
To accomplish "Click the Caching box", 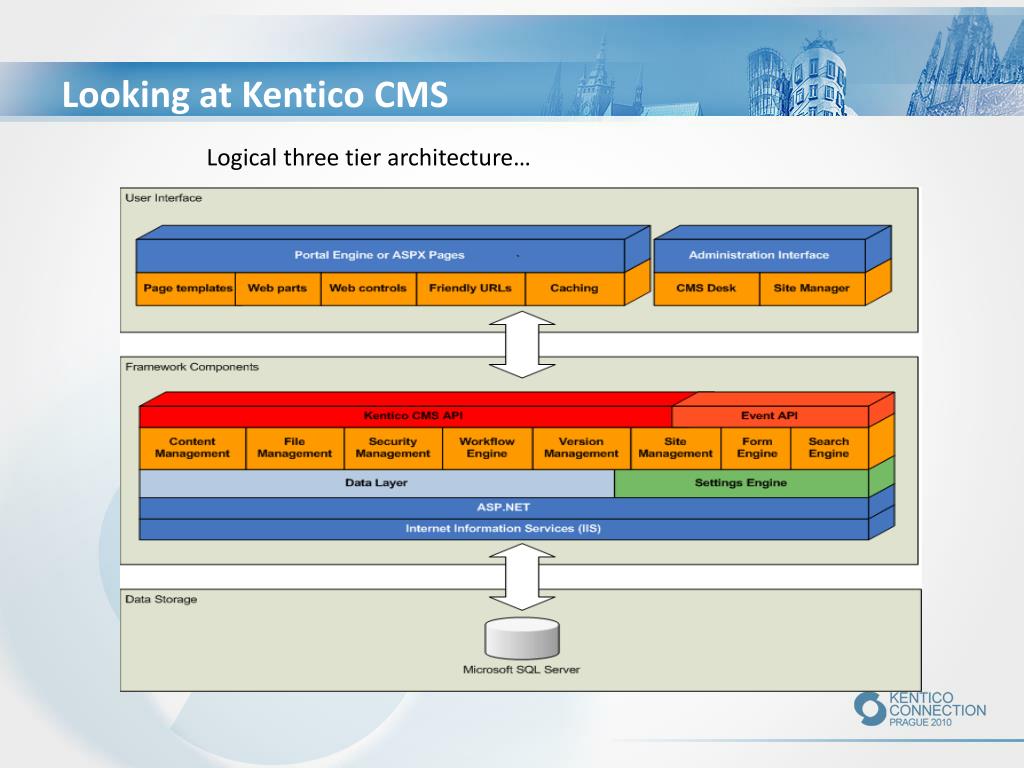I will pos(575,289).
